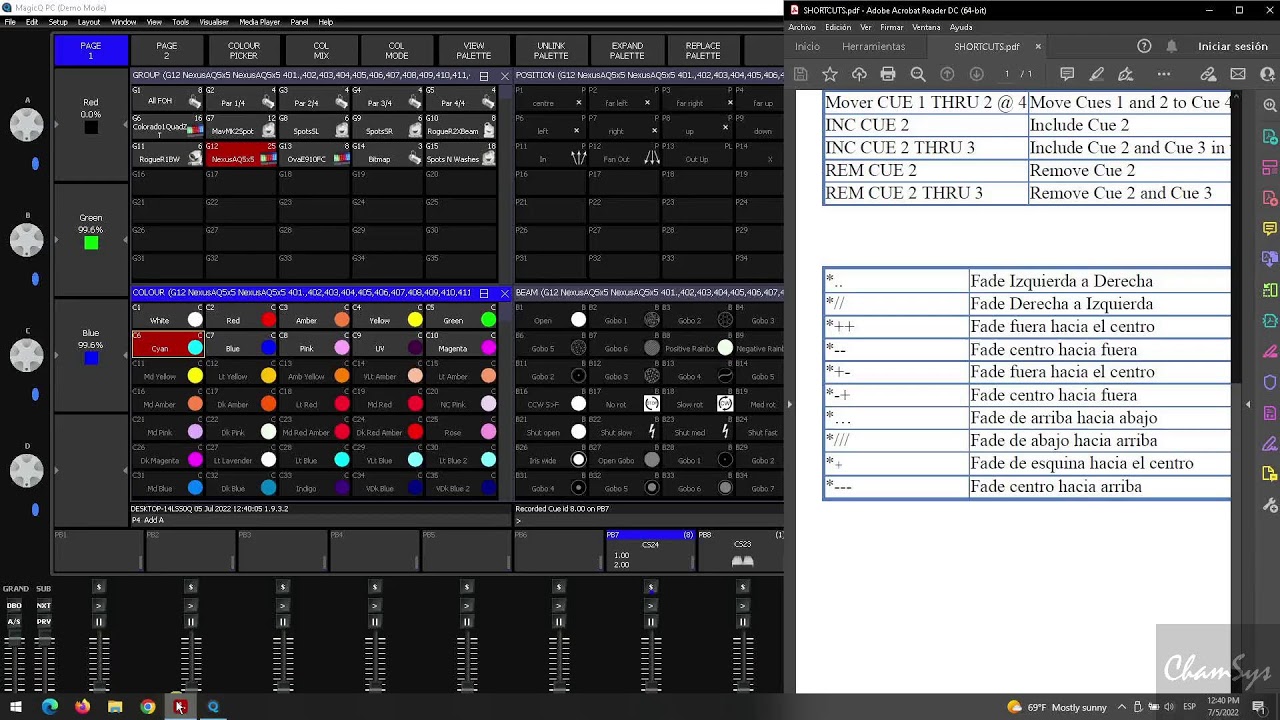The height and width of the screenshot is (720, 1280).
Task: Share a link to the PDF
Action: click(x=1208, y=74)
